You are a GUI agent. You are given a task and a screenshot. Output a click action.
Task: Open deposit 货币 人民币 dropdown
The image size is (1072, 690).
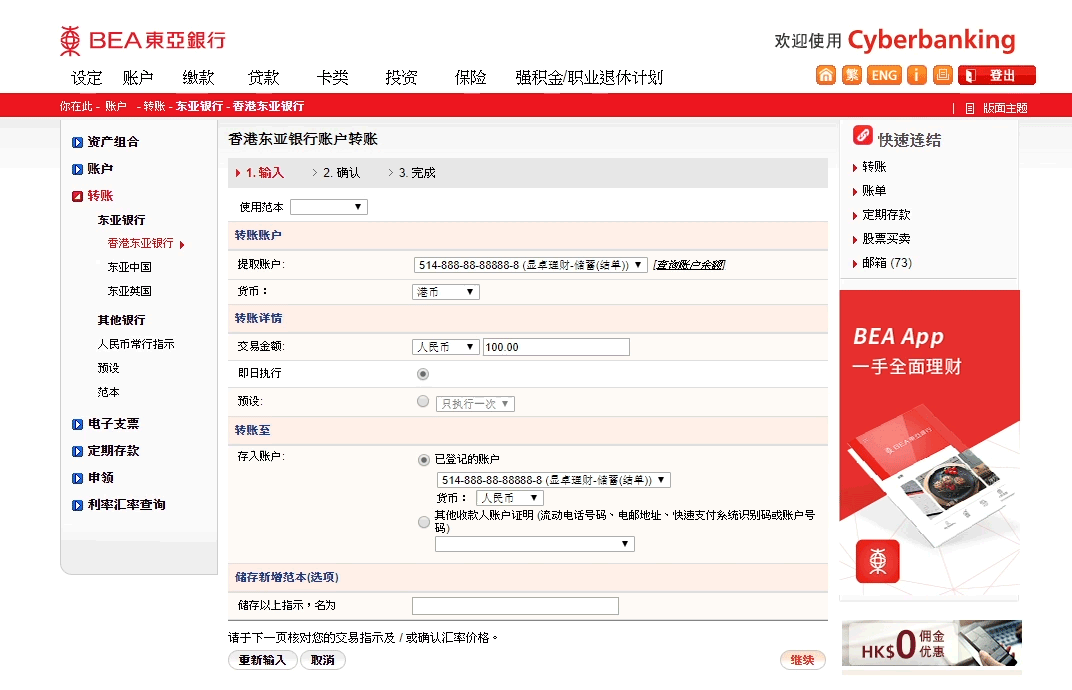click(x=510, y=498)
